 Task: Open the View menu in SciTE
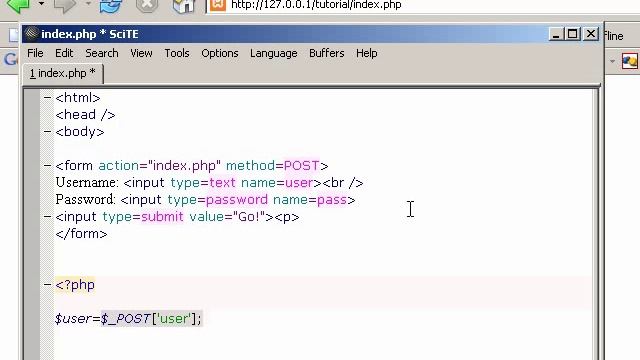tap(141, 53)
